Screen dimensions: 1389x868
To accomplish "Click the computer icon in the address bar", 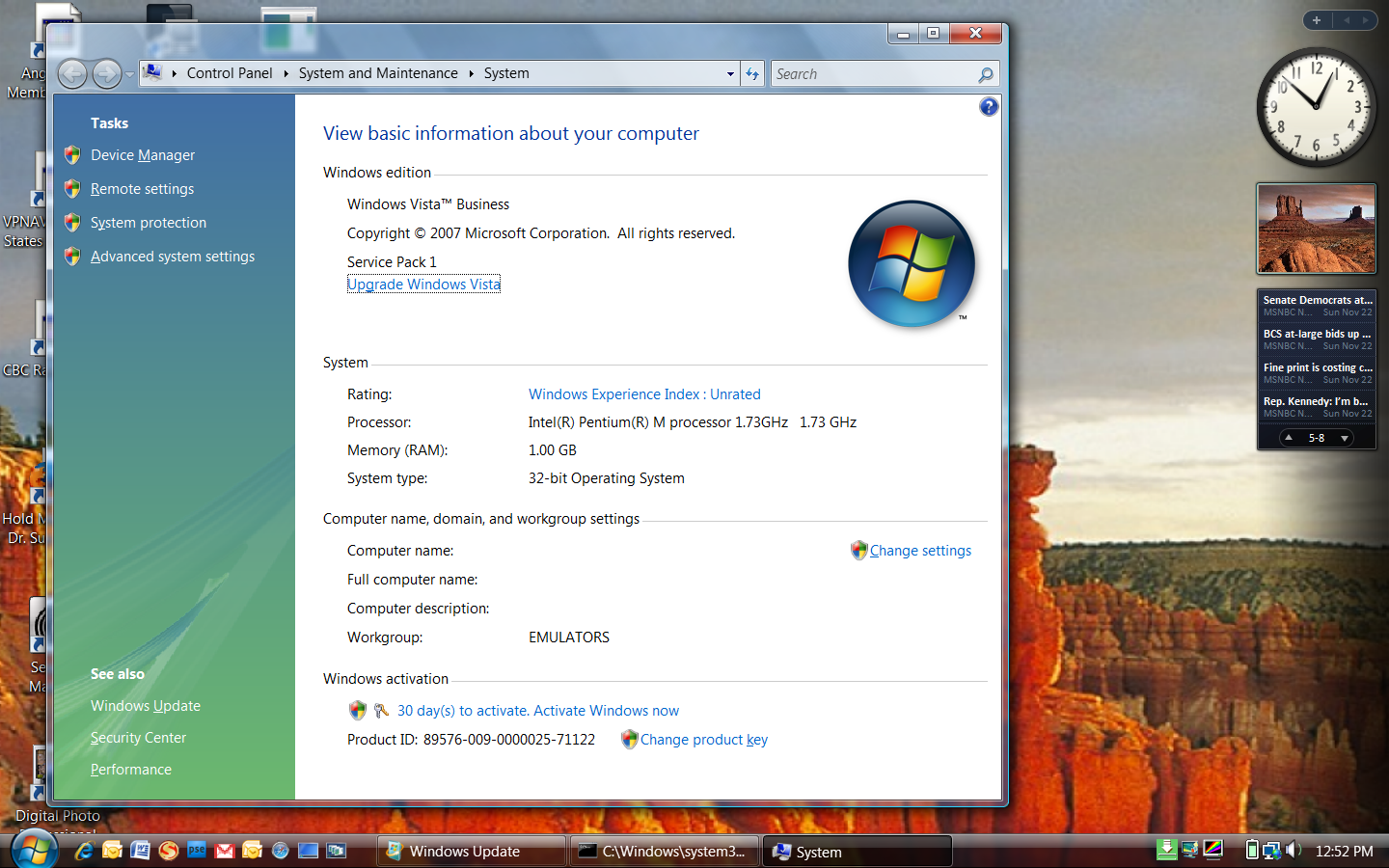I will click(x=152, y=72).
